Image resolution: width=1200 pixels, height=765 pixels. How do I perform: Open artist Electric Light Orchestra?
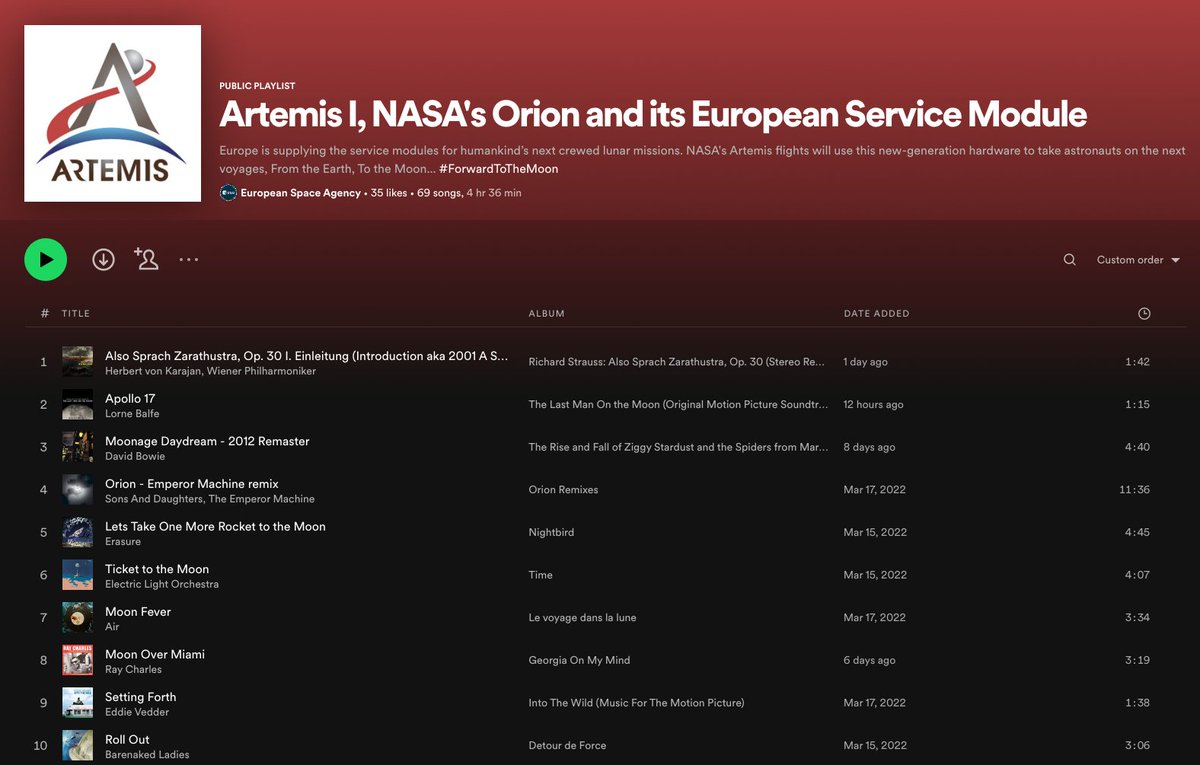(162, 584)
